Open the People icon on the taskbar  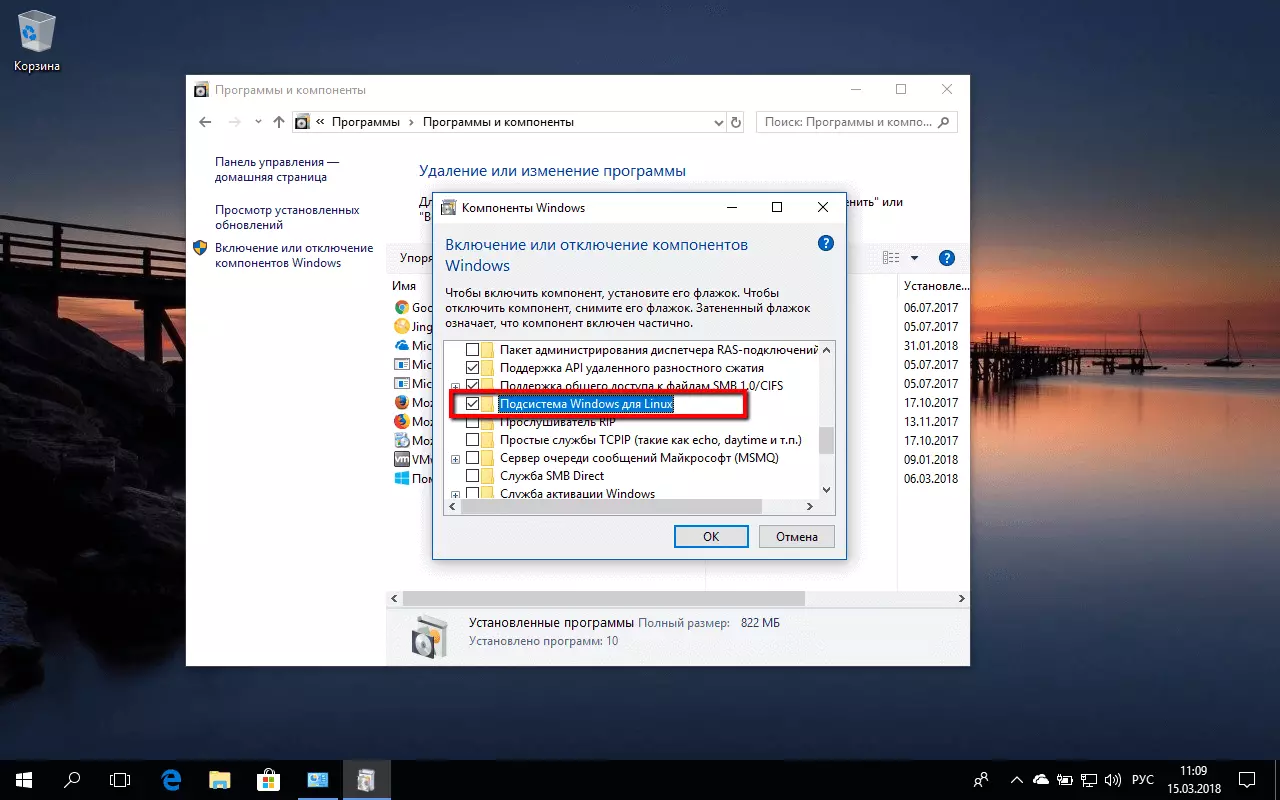click(x=982, y=779)
